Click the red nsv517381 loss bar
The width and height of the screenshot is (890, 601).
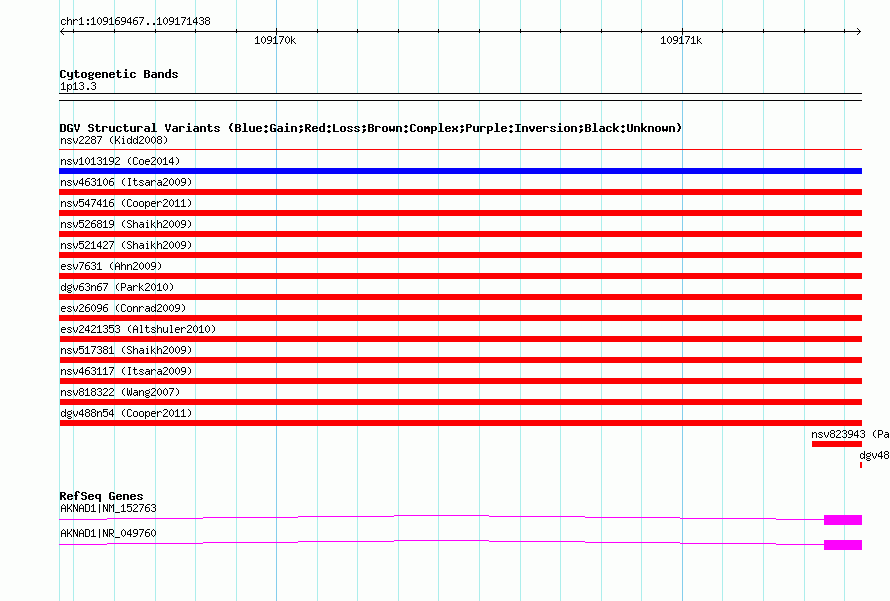(460, 360)
